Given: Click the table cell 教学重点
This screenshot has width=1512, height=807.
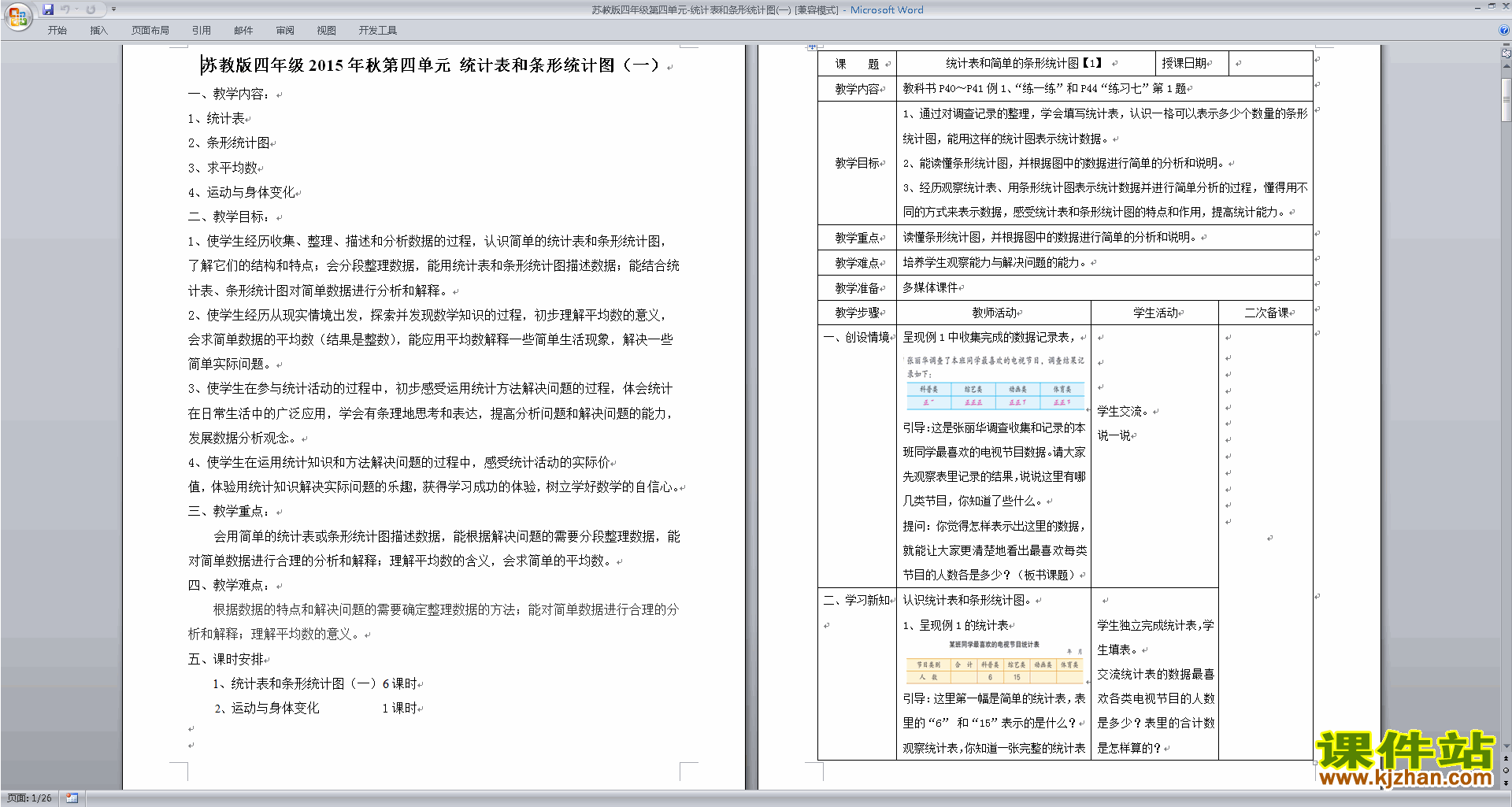Looking at the screenshot, I should tap(857, 238).
